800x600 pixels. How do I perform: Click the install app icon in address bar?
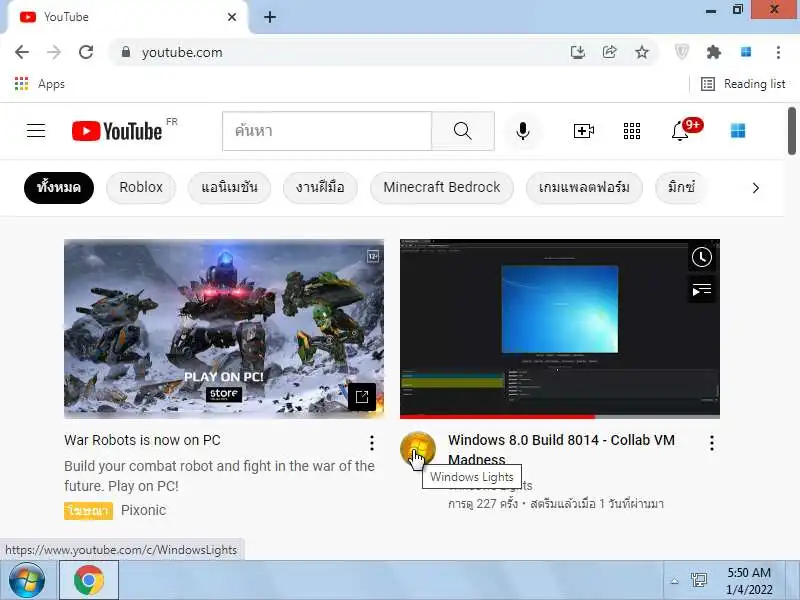pos(578,52)
